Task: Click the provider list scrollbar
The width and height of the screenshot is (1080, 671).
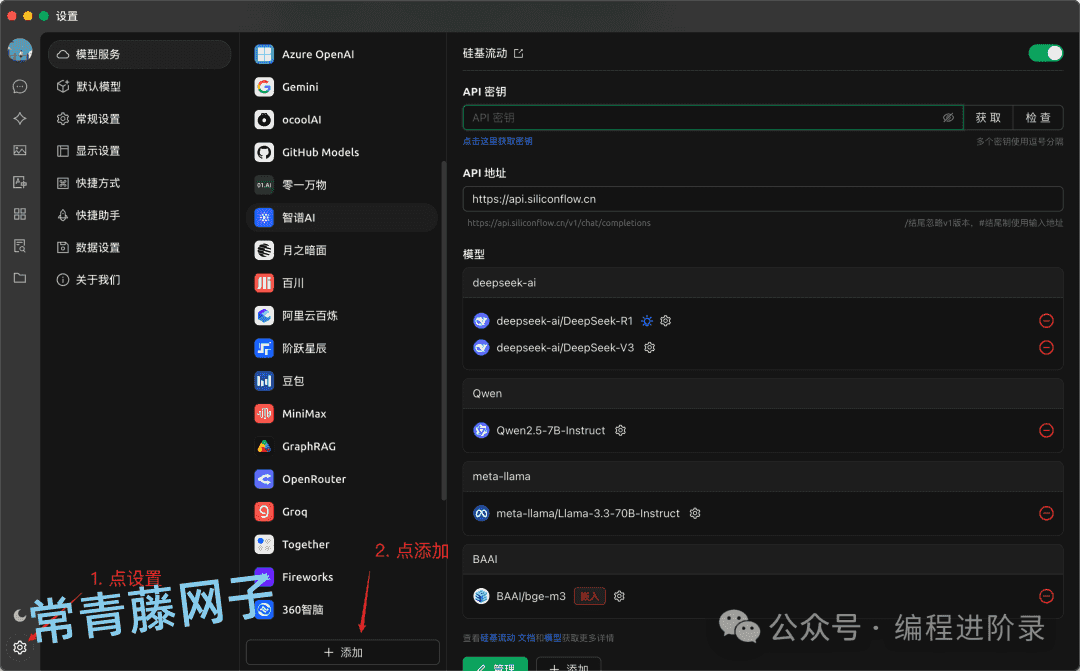Action: pos(444,331)
